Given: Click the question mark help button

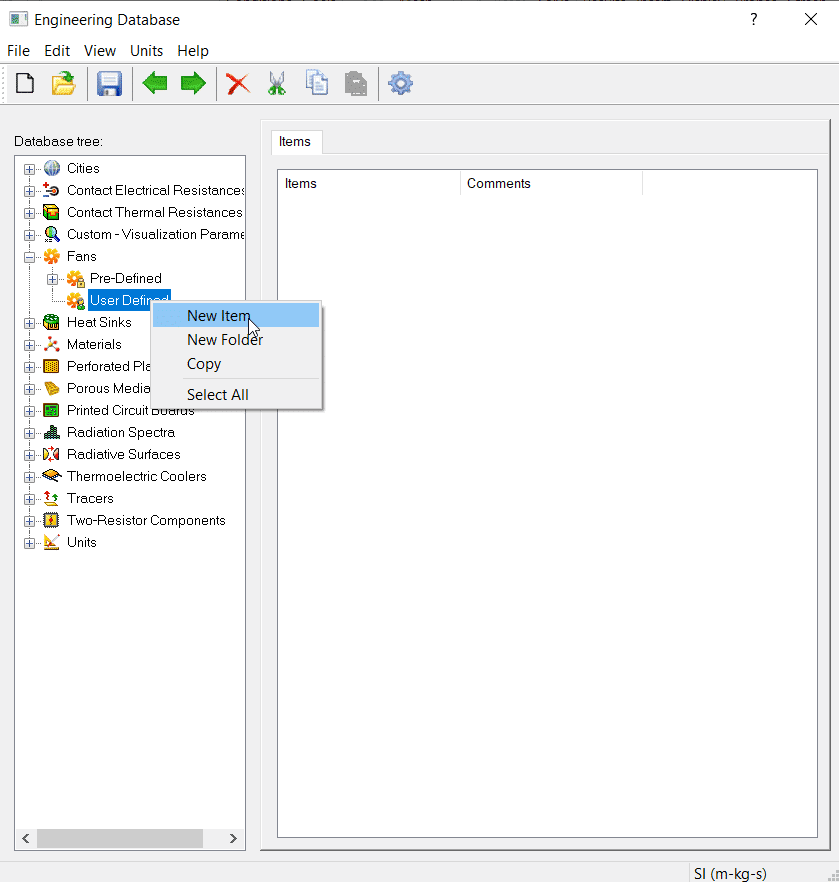Looking at the screenshot, I should pyautogui.click(x=754, y=20).
